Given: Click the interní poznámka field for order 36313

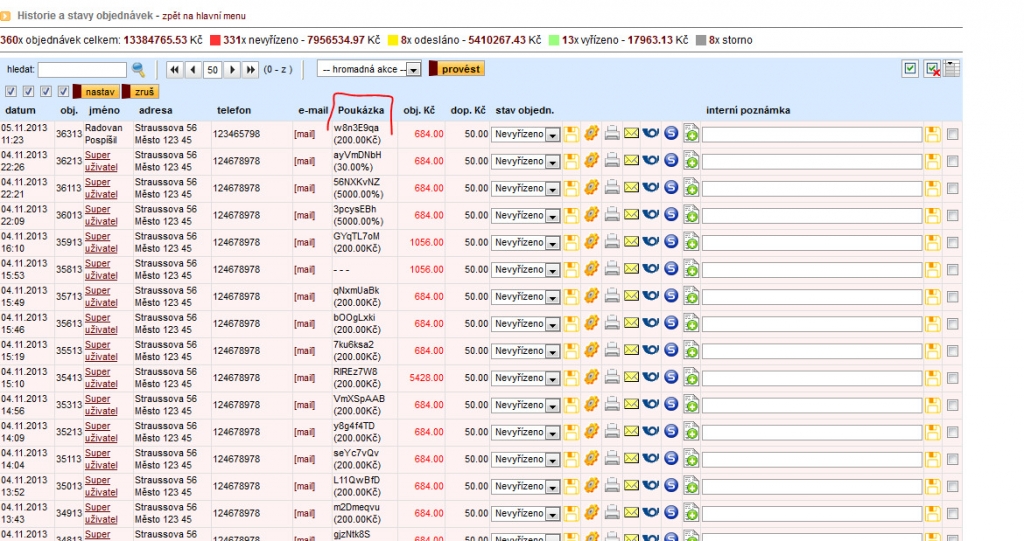Looking at the screenshot, I should (x=812, y=135).
